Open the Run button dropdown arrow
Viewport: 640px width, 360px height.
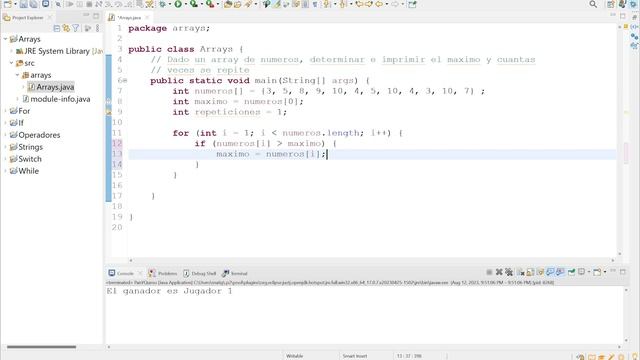185,4
